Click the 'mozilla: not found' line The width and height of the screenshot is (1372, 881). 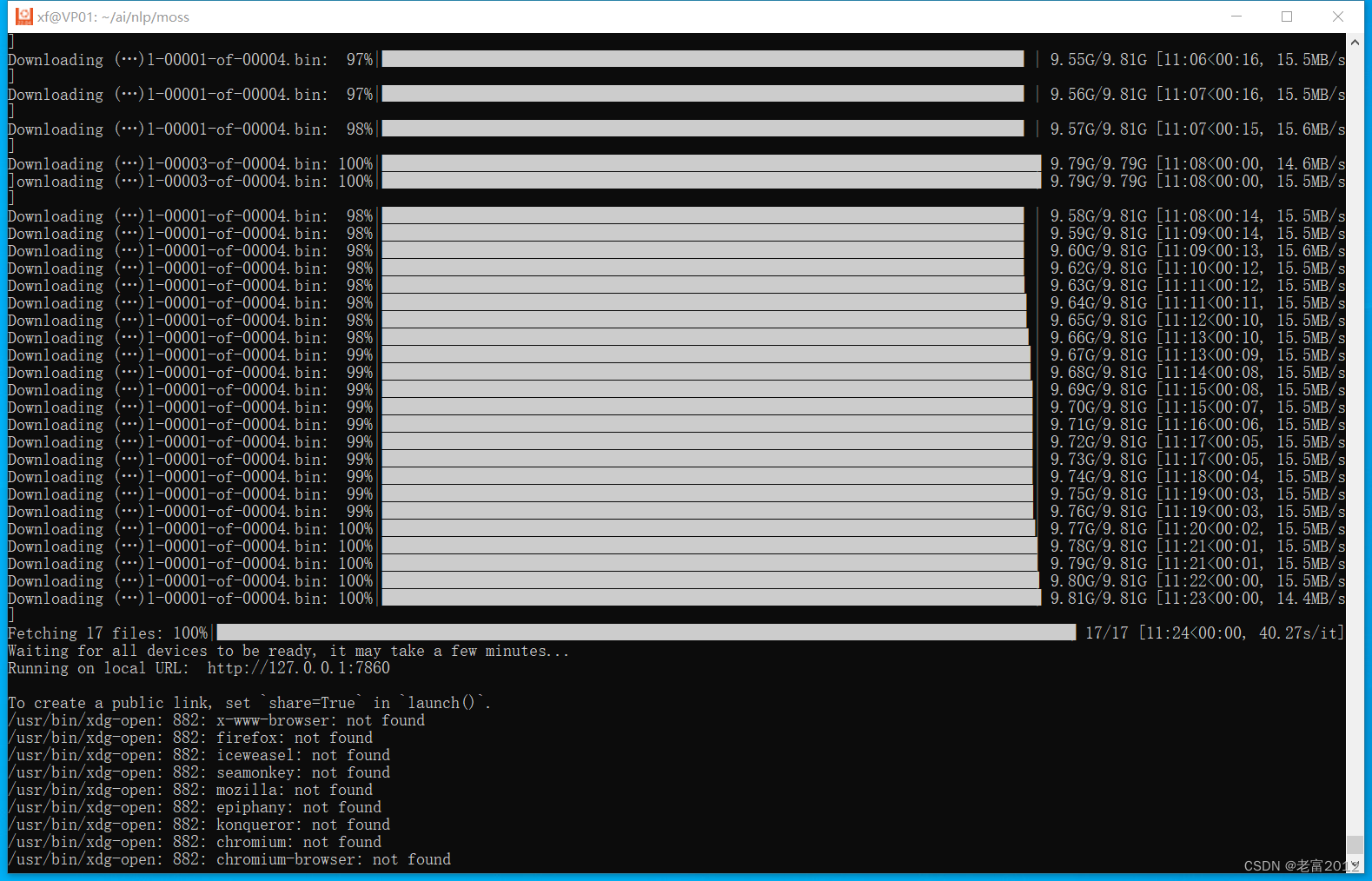coord(190,790)
